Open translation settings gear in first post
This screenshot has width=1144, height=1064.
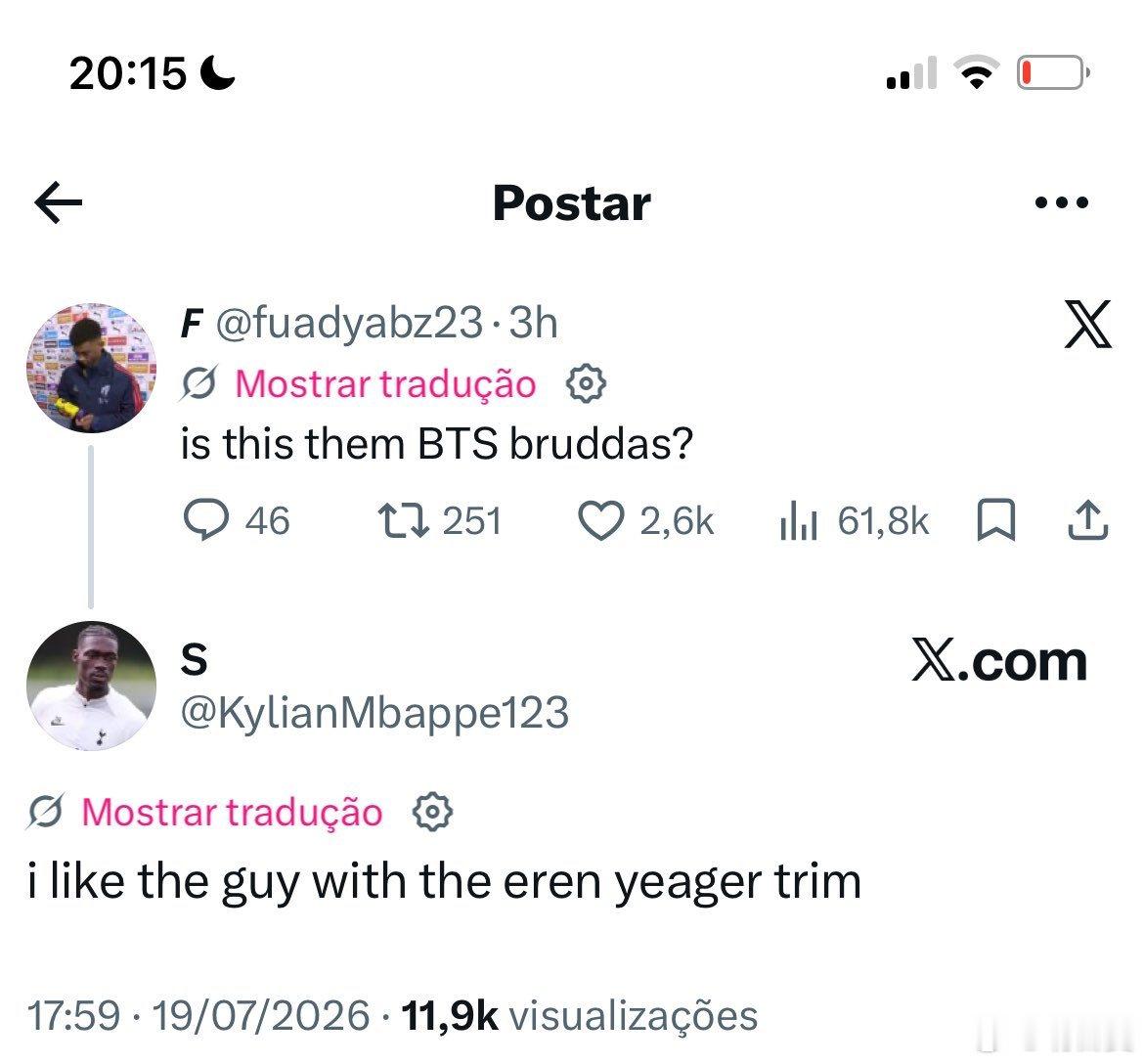(x=586, y=384)
